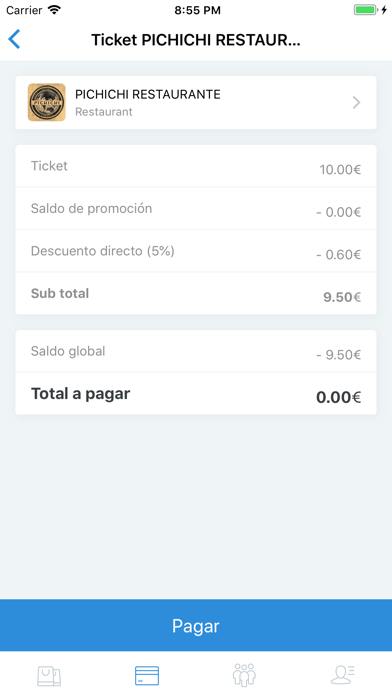
Task: Tap the Total a pagar row
Action: (x=196, y=394)
